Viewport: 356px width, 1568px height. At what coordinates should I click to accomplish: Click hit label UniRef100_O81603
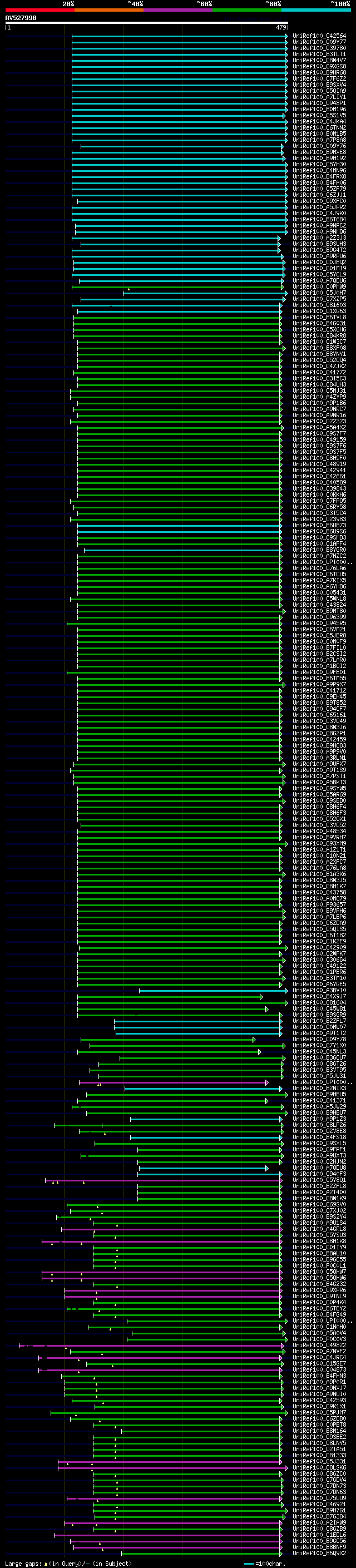[319, 305]
